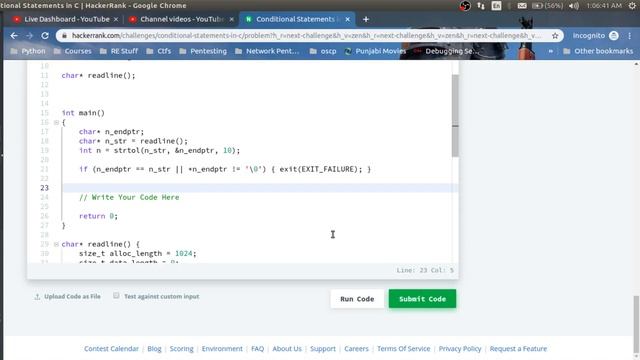Open the Other bookmarks folder
Viewport: 640px width, 360px height.
point(598,51)
